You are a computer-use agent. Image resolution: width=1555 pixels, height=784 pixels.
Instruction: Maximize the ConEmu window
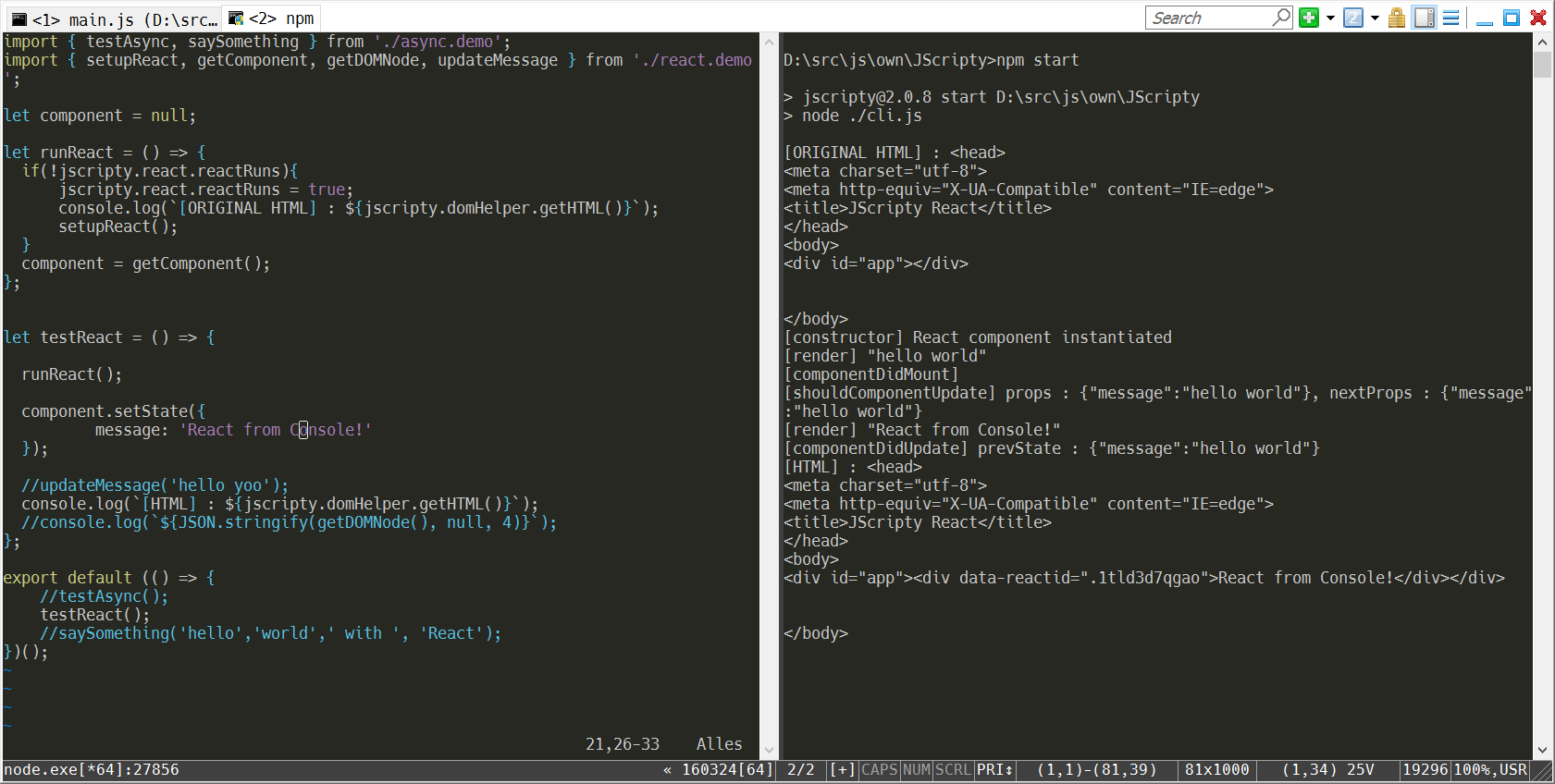click(1512, 18)
